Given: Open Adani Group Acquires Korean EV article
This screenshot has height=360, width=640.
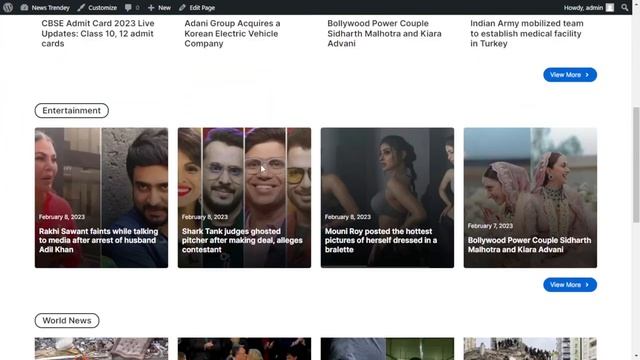Looking at the screenshot, I should click(x=232, y=33).
